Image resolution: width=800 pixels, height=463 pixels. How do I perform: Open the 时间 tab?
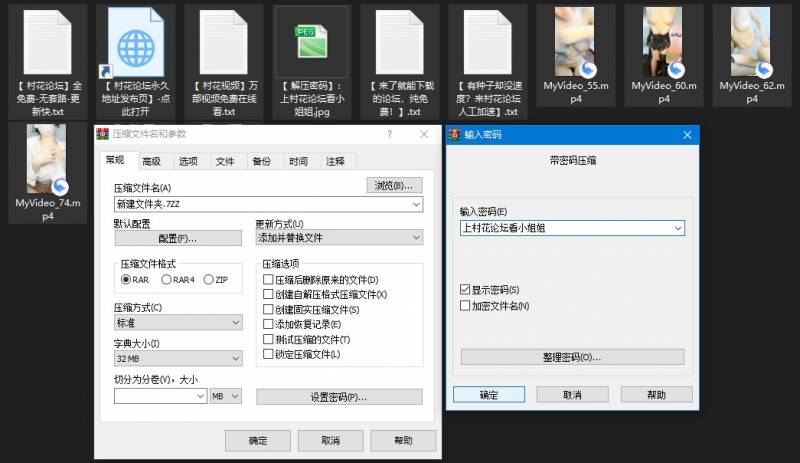coord(298,161)
